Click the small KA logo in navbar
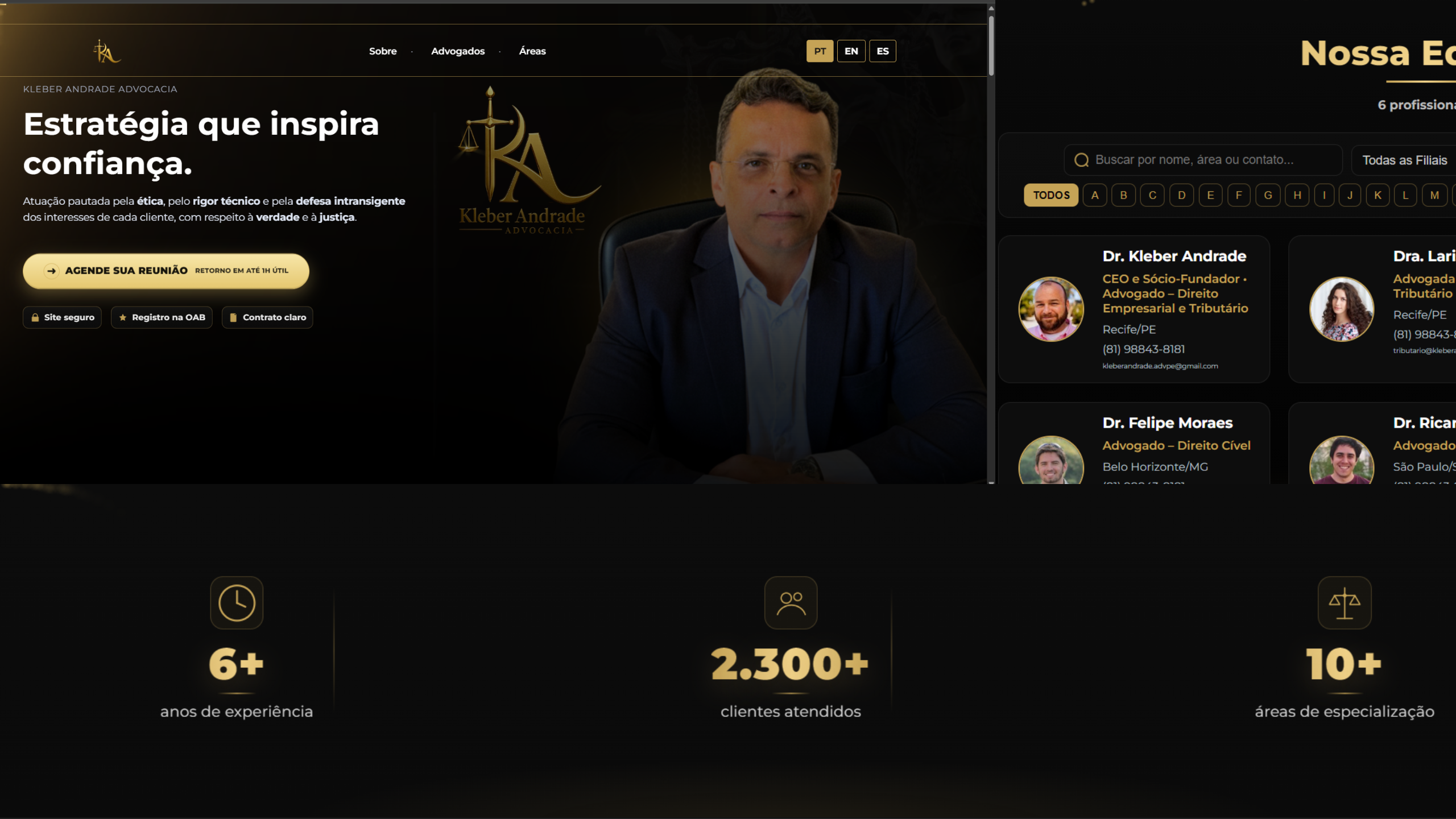1456x819 pixels. tap(107, 51)
